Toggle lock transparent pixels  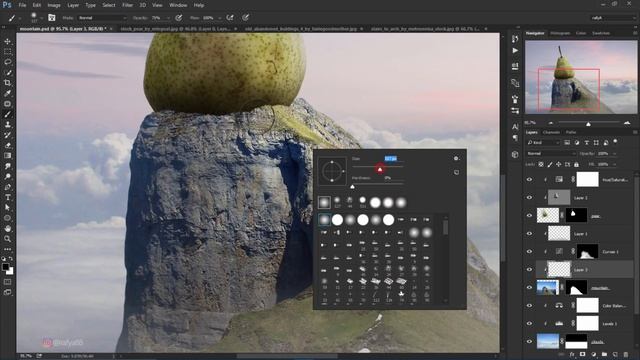(x=541, y=164)
